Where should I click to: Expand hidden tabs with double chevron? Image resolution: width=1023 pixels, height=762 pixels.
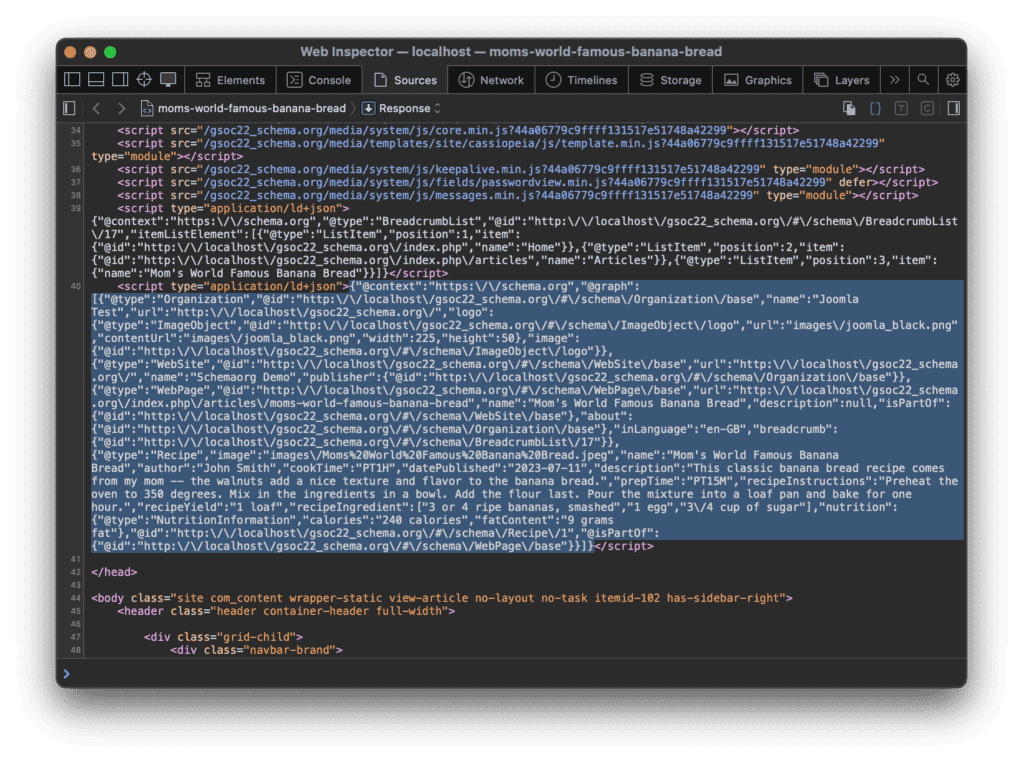point(894,80)
